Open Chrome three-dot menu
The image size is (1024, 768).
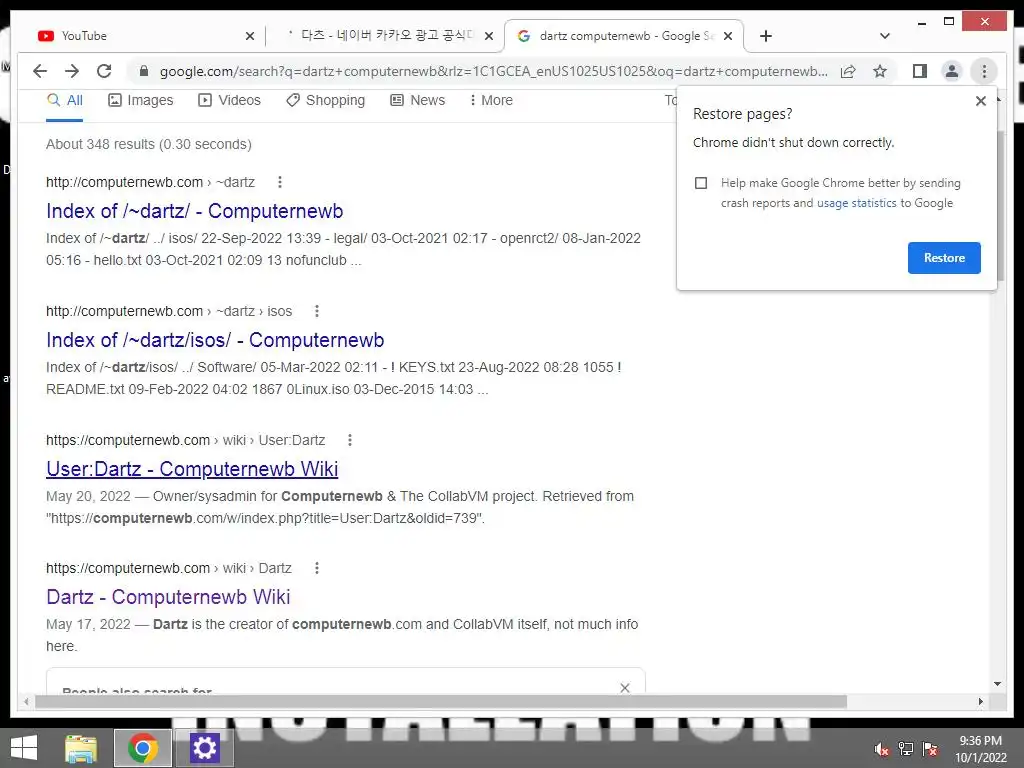[x=984, y=71]
